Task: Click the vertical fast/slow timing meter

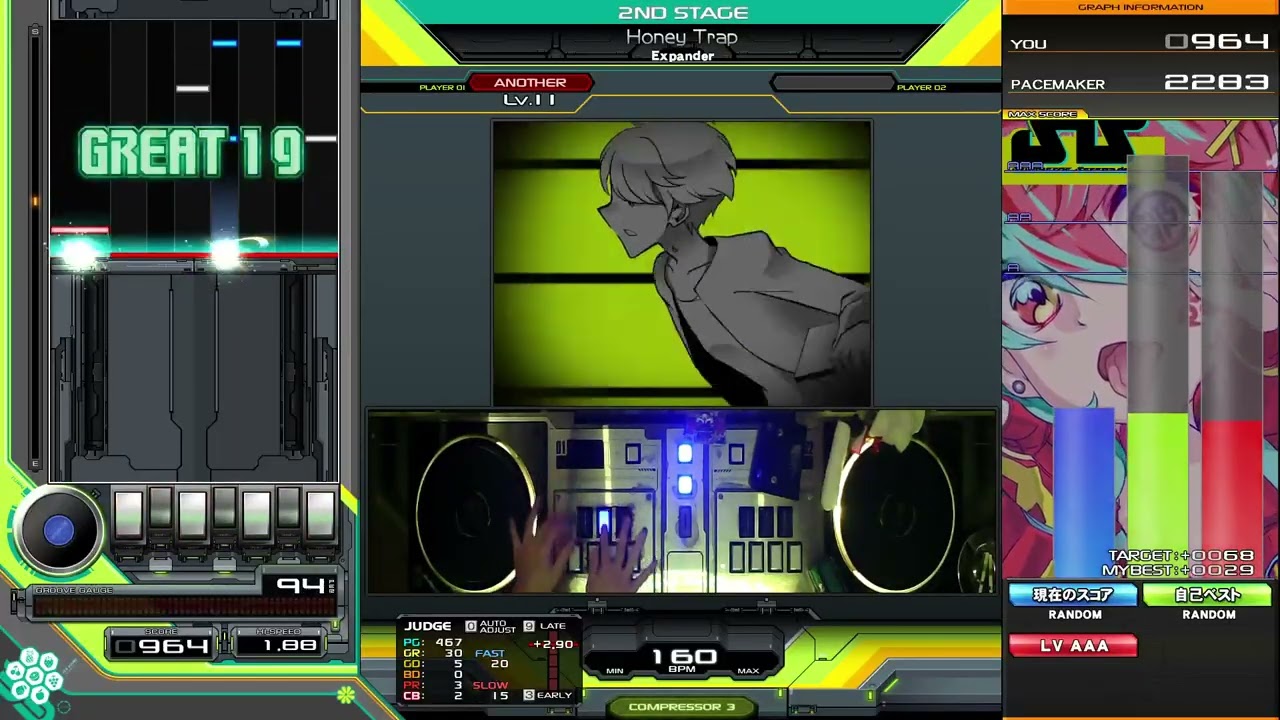Action: click(551, 662)
